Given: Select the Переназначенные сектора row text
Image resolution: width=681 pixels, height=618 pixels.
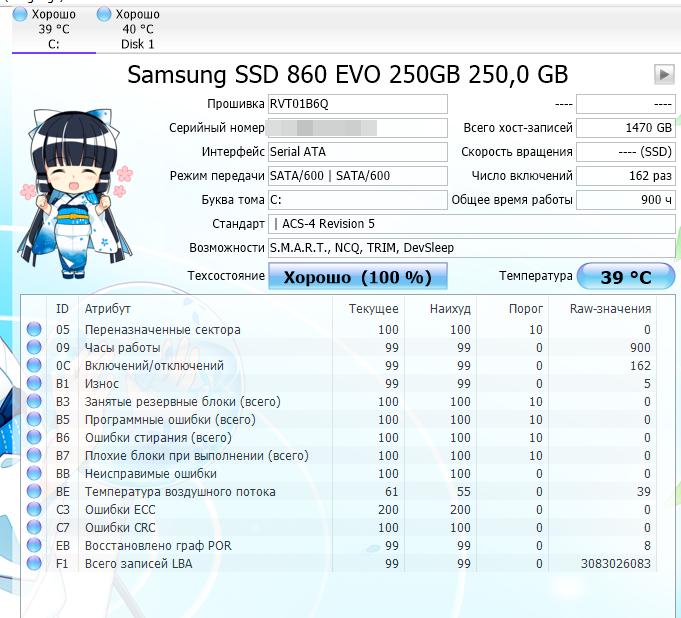Looking at the screenshot, I should 162,330.
